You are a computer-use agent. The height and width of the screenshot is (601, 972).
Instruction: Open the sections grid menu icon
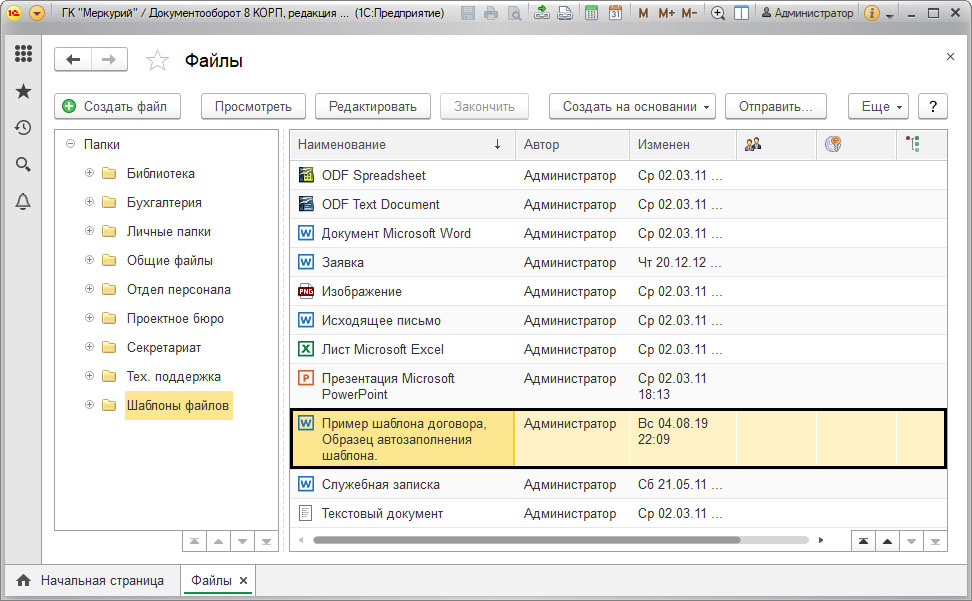click(23, 53)
